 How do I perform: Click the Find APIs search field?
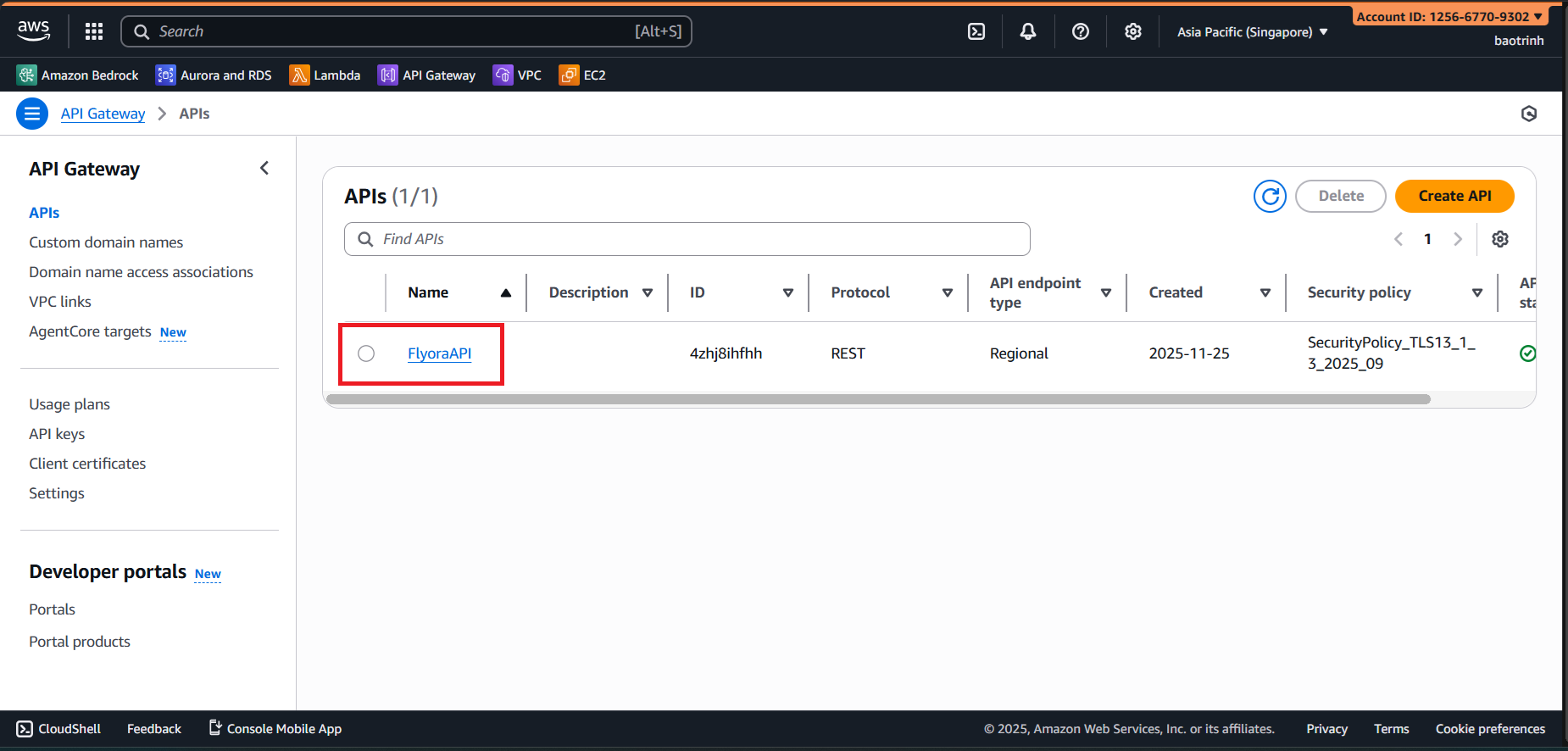click(x=687, y=239)
